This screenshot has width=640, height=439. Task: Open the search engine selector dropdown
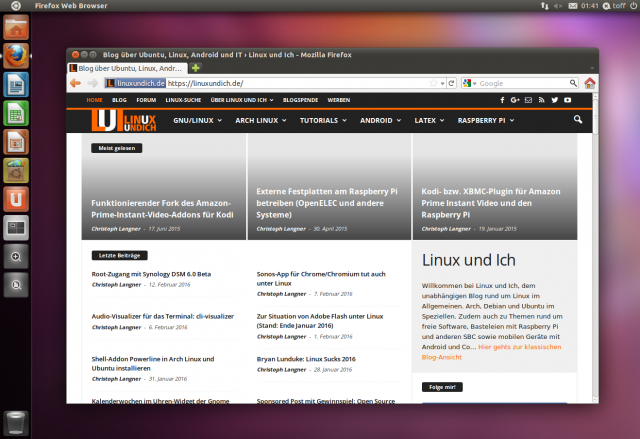tap(471, 83)
